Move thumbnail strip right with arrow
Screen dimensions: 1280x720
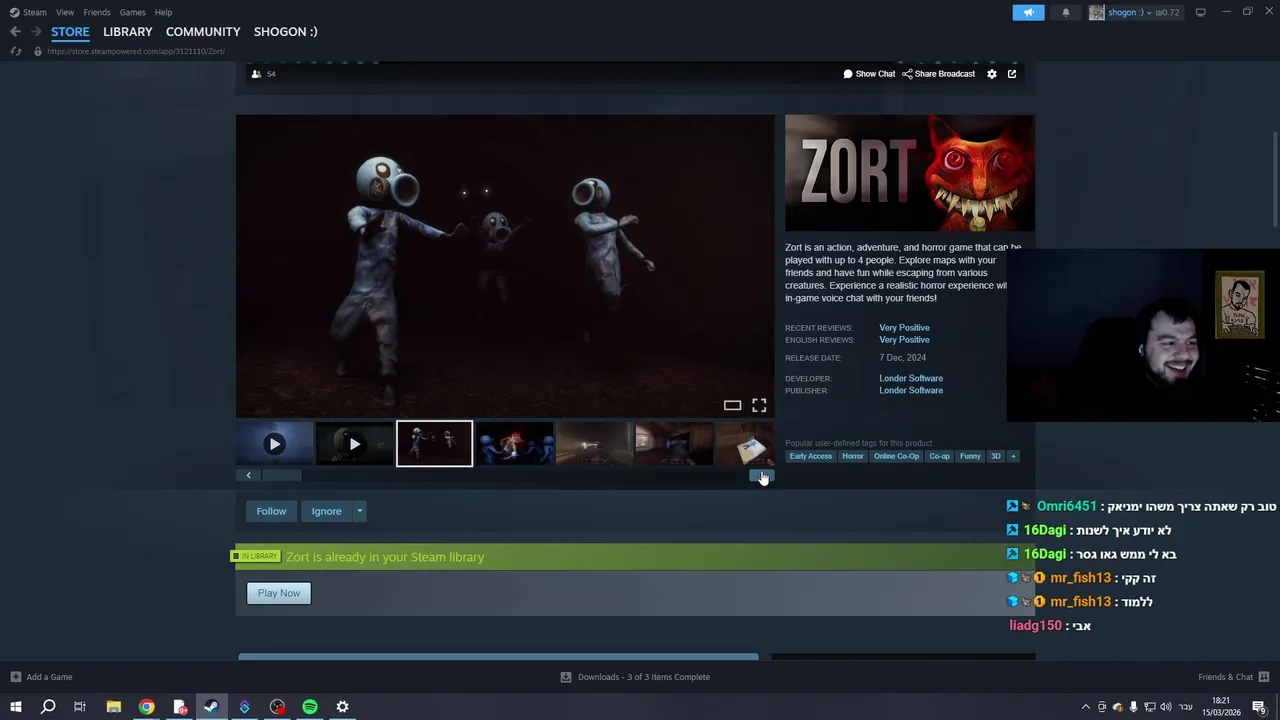(762, 476)
